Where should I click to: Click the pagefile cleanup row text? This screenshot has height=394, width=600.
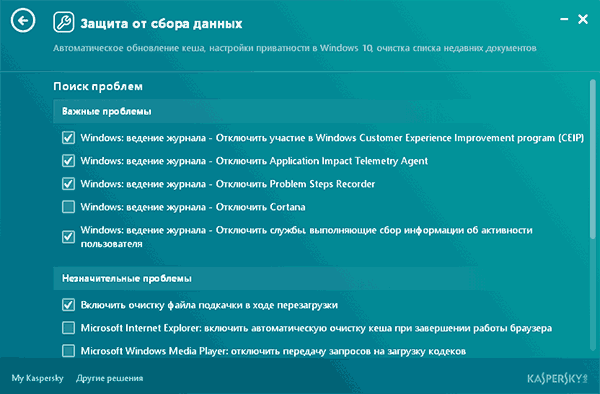click(209, 305)
